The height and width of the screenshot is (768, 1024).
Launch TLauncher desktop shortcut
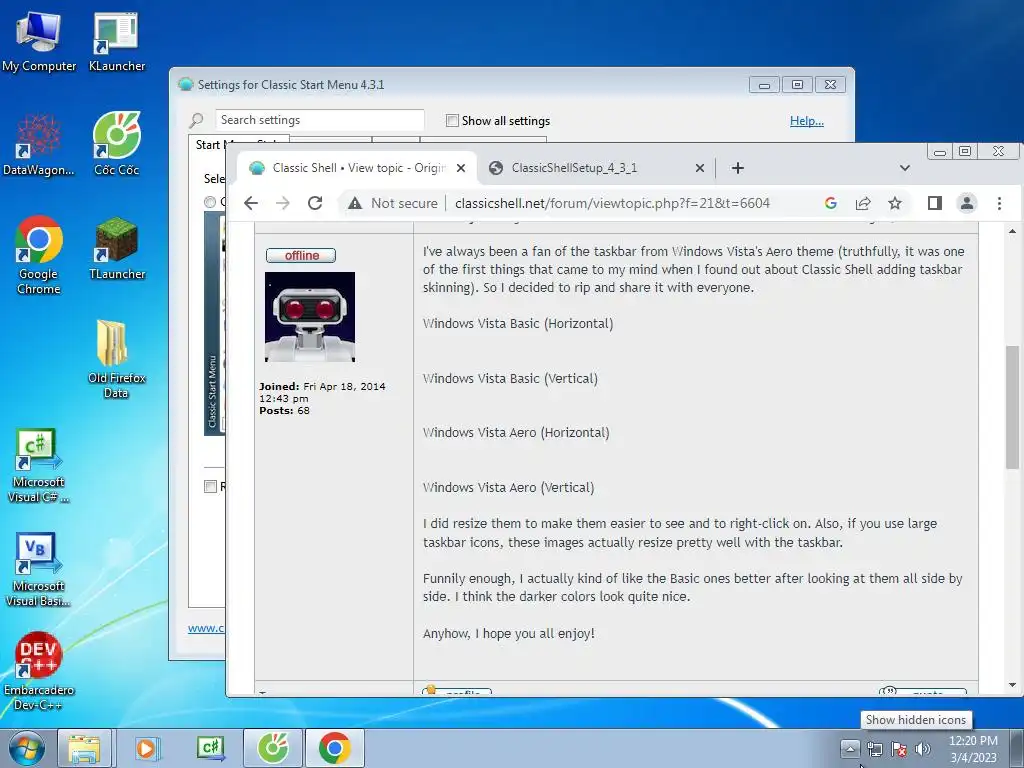point(116,249)
